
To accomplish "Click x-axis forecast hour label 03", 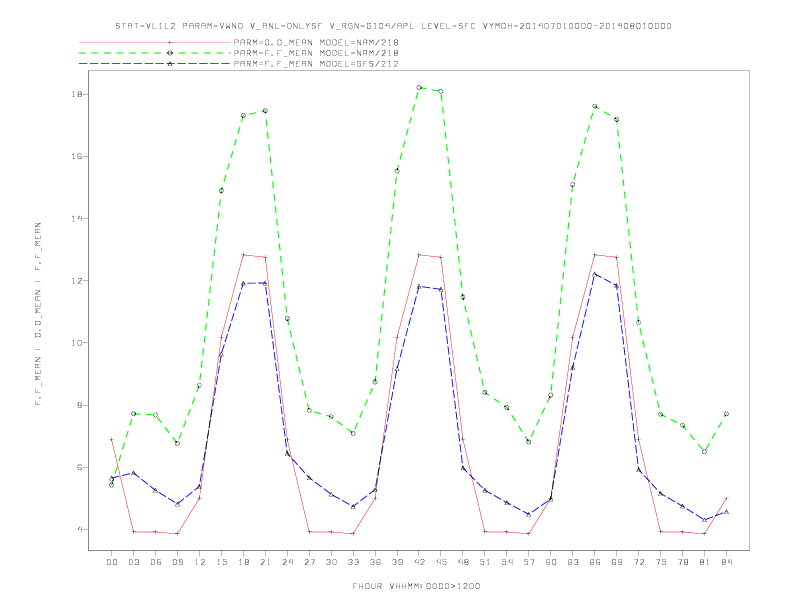I will tap(133, 562).
